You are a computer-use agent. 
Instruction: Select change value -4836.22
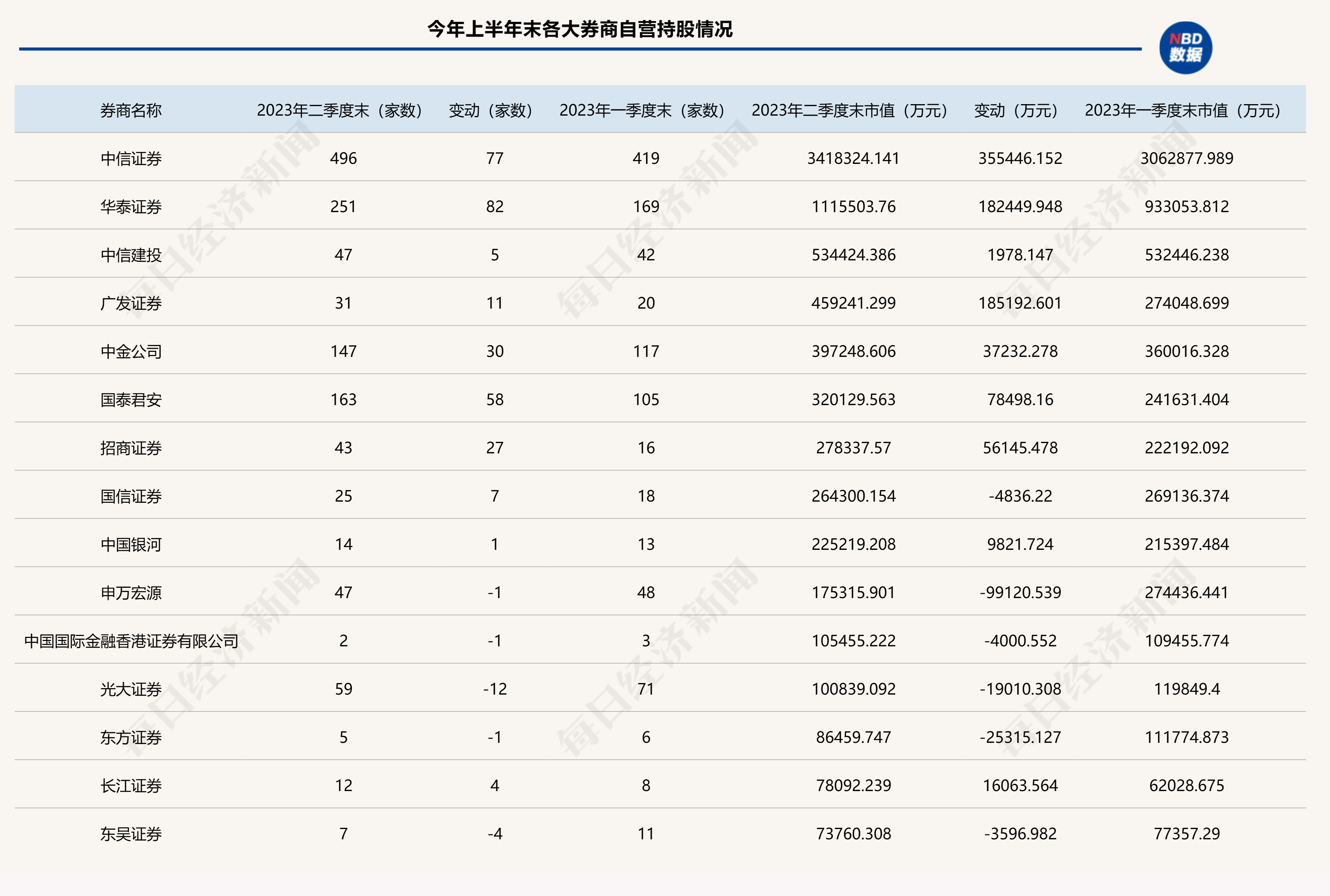pos(1020,497)
